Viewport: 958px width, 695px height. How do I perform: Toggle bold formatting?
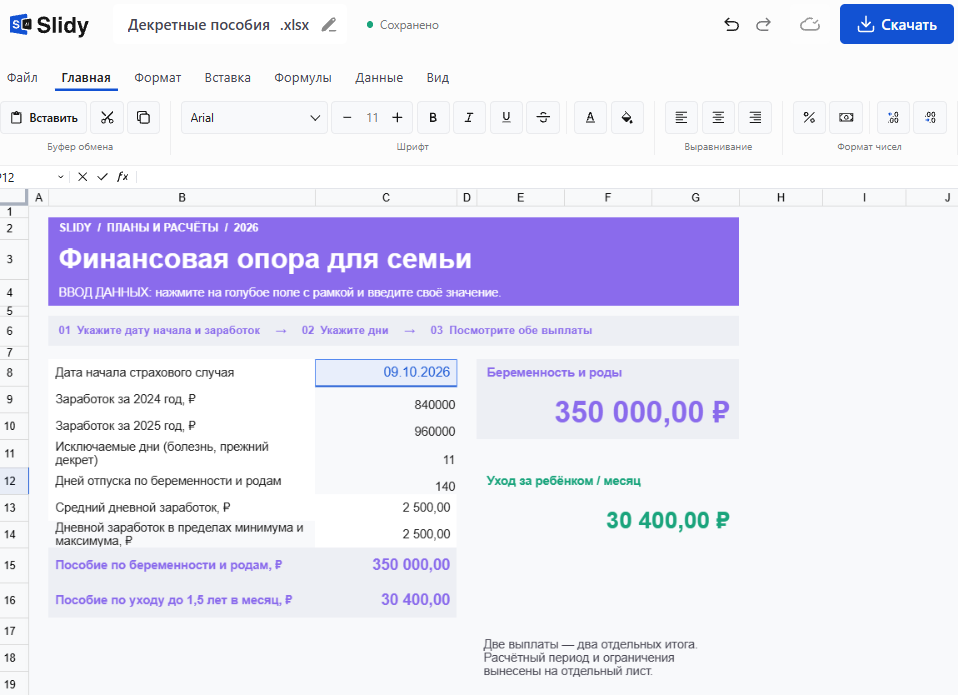click(x=433, y=118)
